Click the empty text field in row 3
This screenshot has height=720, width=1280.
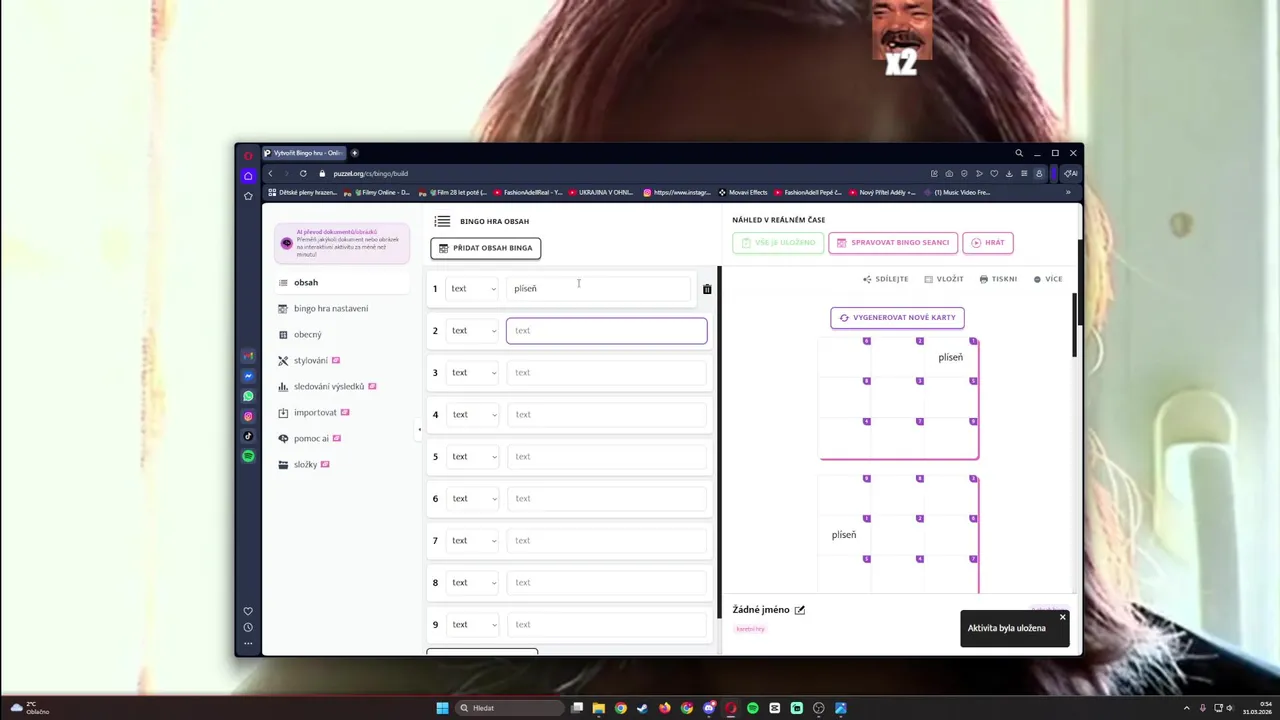(x=606, y=373)
